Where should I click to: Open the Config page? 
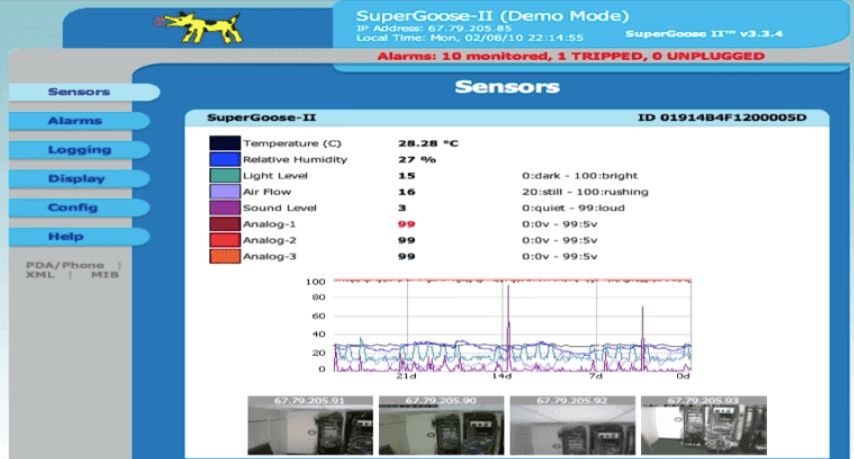(79, 207)
